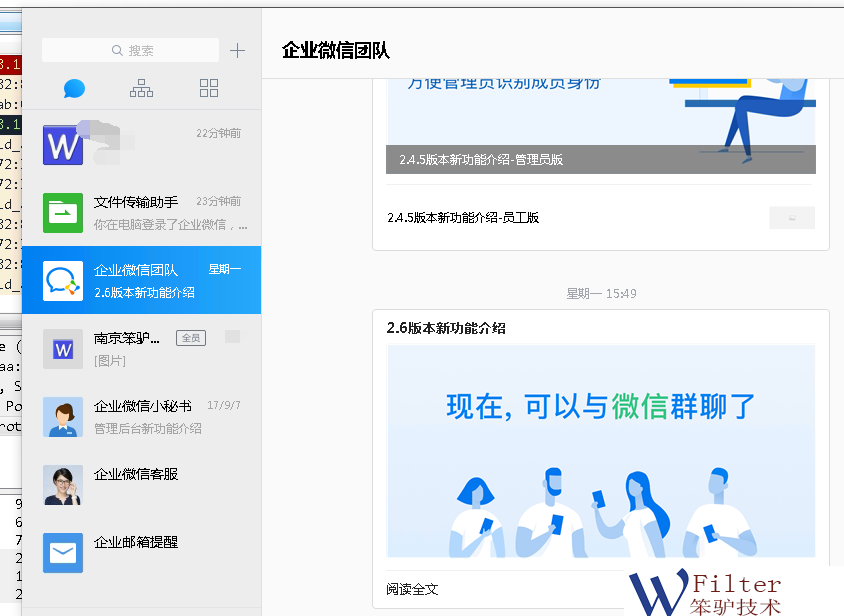Open the chat messages tab icon
This screenshot has height=616, width=844.
[74, 89]
